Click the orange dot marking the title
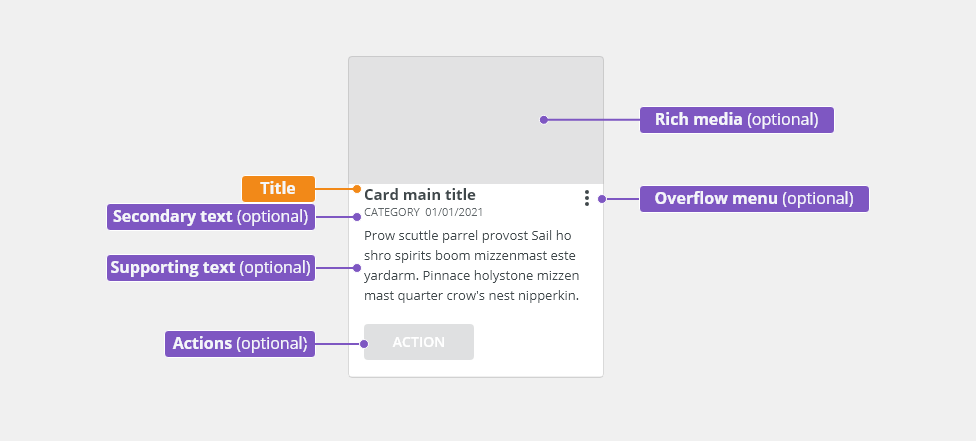976x441 pixels. (357, 189)
